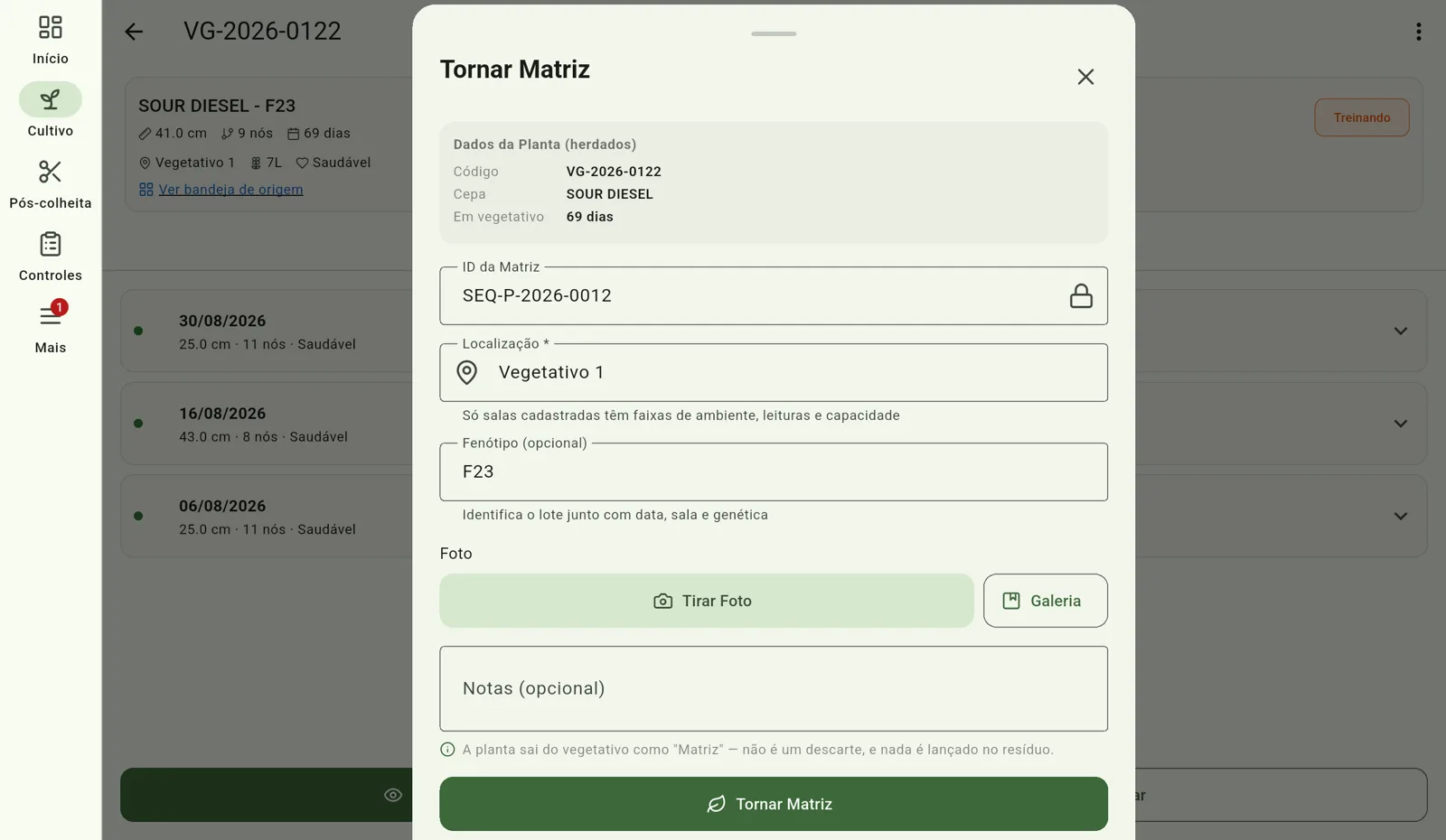Select the 16/08/2026 entry title
The image size is (1446, 840).
222,414
